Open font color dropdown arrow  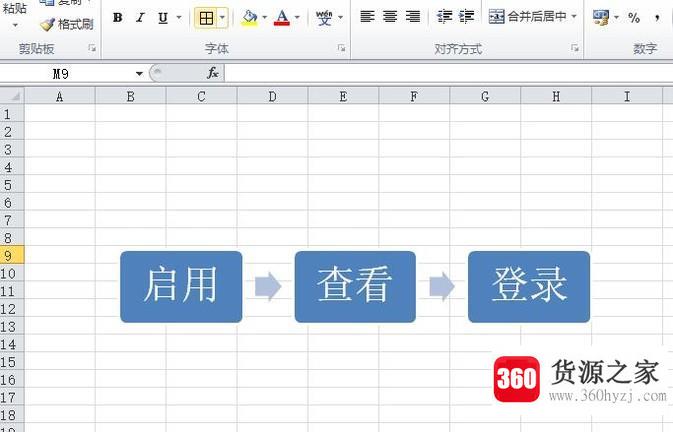pos(297,18)
